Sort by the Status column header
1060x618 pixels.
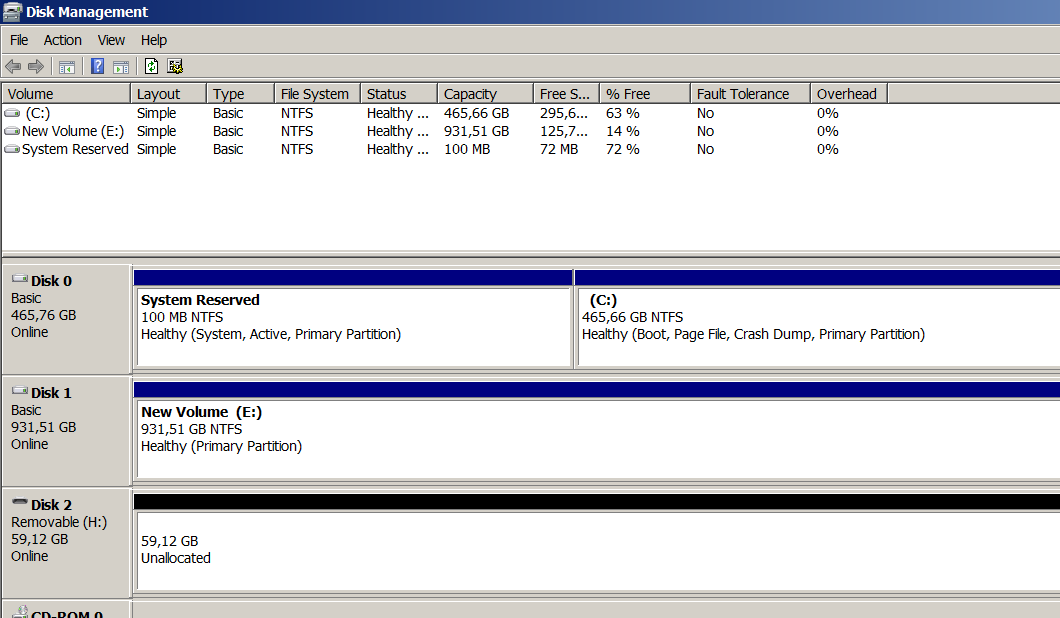[399, 94]
